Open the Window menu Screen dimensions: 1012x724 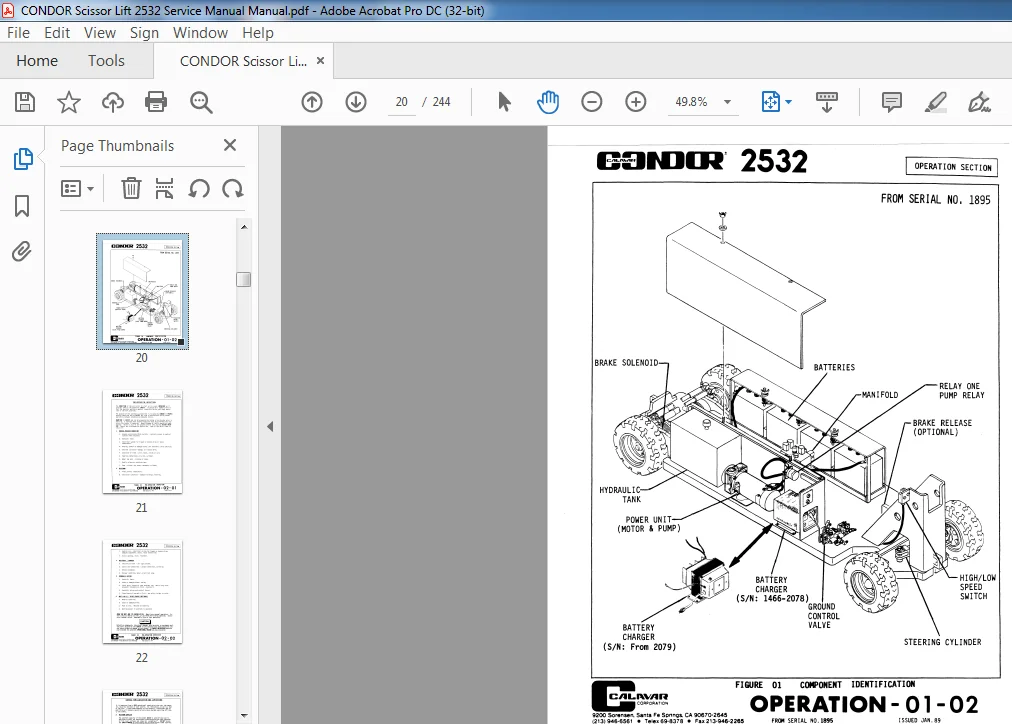[x=200, y=33]
